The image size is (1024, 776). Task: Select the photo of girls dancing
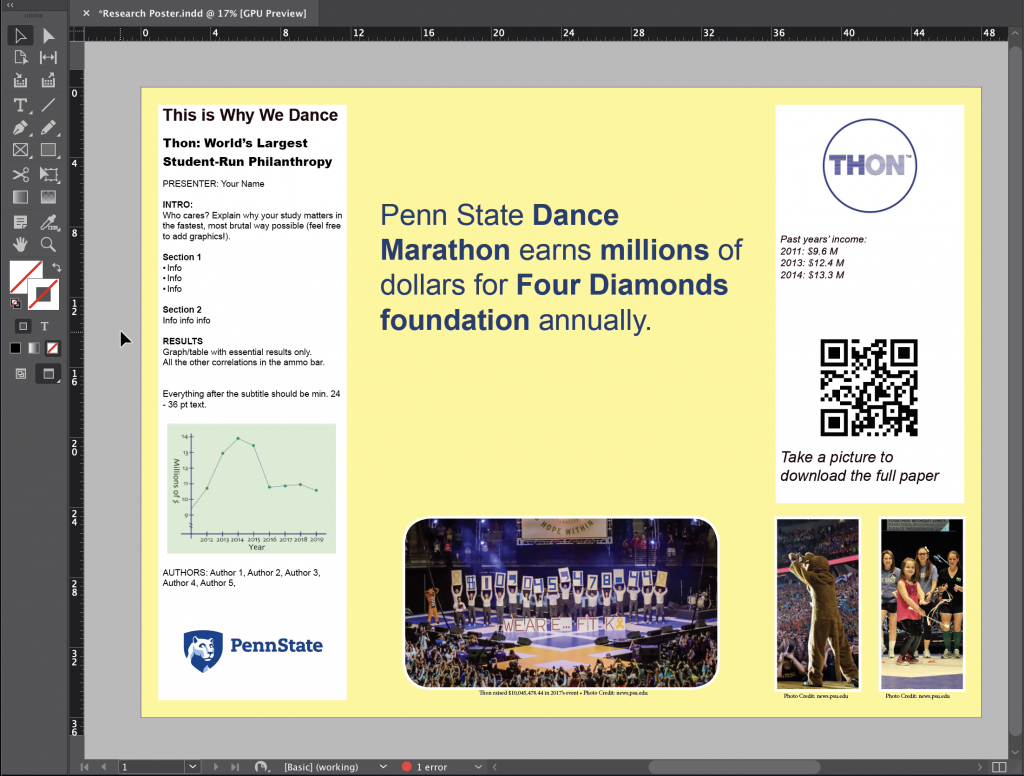[x=921, y=604]
